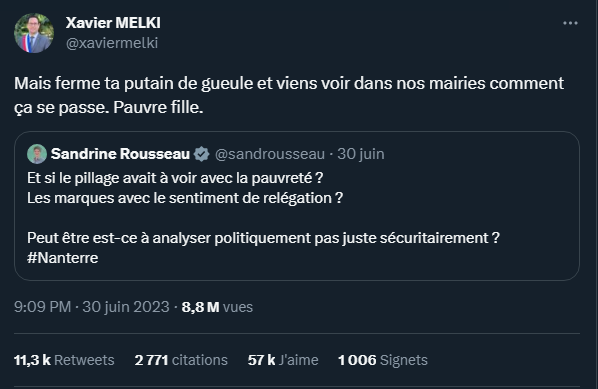Open the @xaviermelki handle

point(112,43)
